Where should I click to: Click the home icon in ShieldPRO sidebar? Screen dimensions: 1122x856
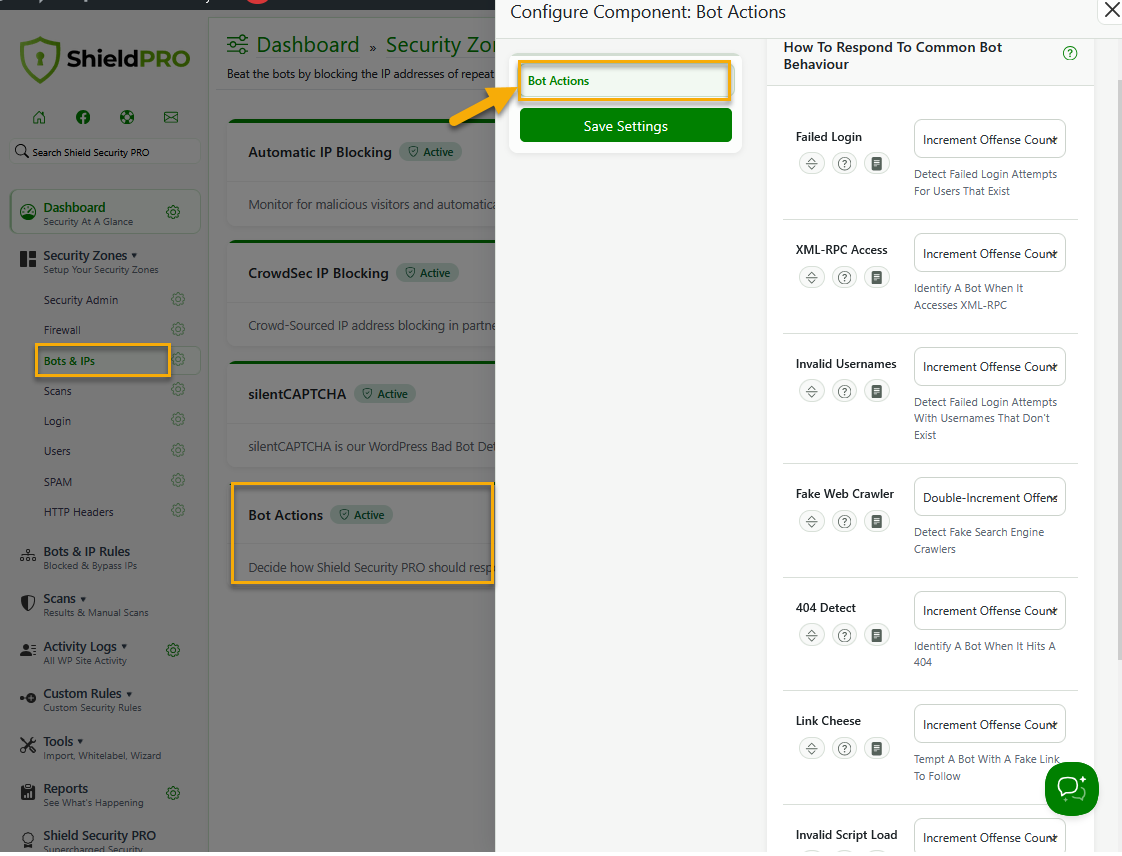tap(39, 117)
